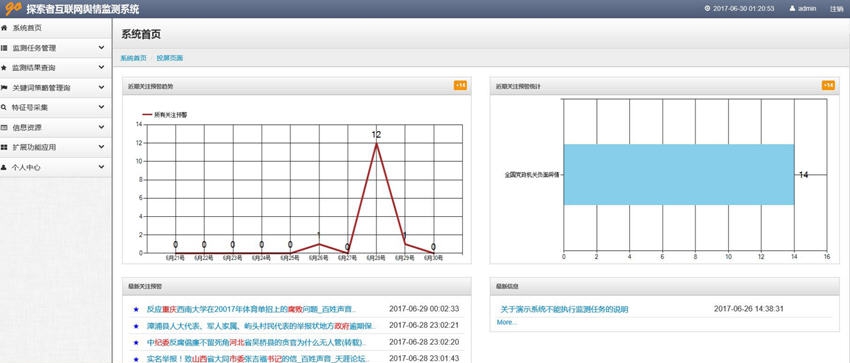Screen dimensions: 850x363
Task: Expand the 信息资源 chevron
Action: point(101,127)
